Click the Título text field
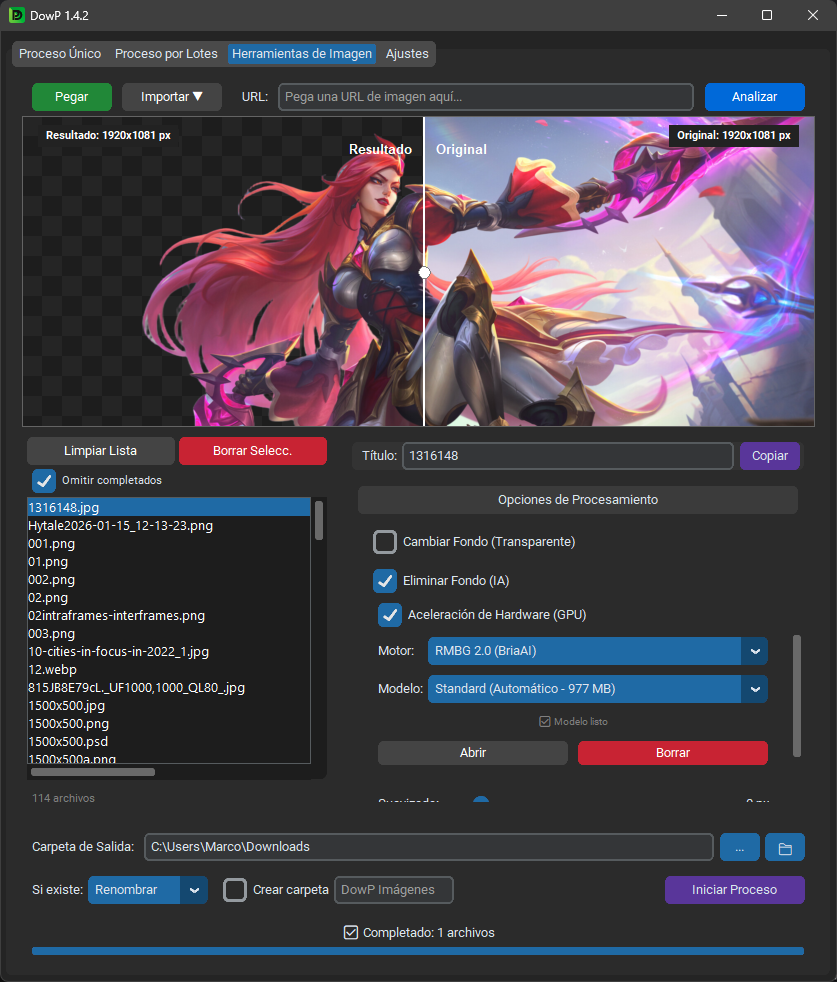 pyautogui.click(x=568, y=456)
